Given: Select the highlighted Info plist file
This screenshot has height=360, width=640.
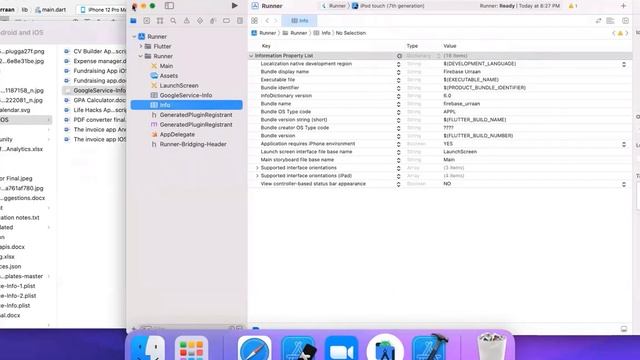Looking at the screenshot, I should (x=187, y=105).
